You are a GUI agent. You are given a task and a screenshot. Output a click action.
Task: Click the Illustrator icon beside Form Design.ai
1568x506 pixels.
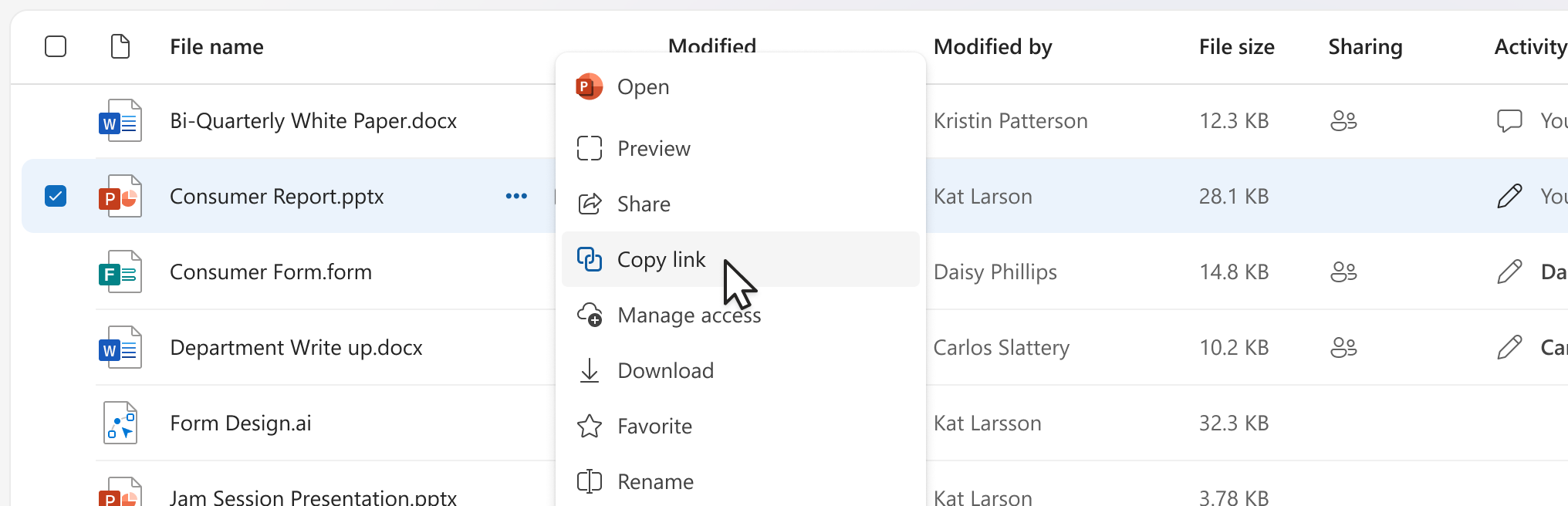tap(120, 423)
